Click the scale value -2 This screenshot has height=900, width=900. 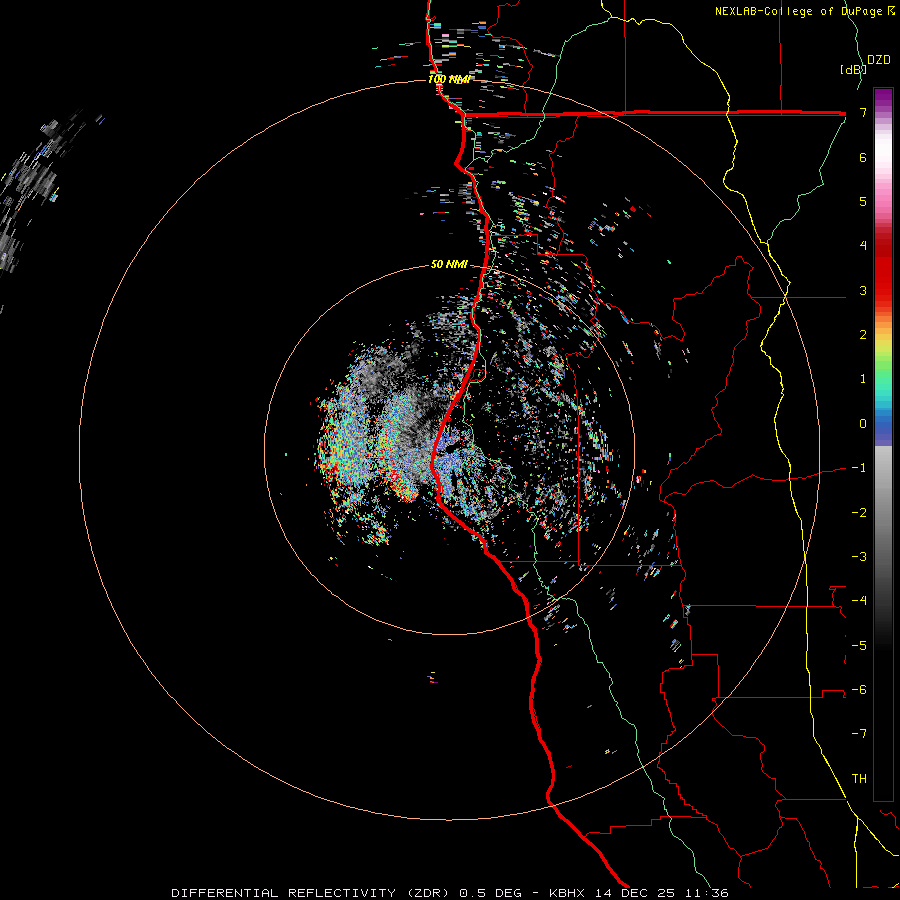[859, 513]
